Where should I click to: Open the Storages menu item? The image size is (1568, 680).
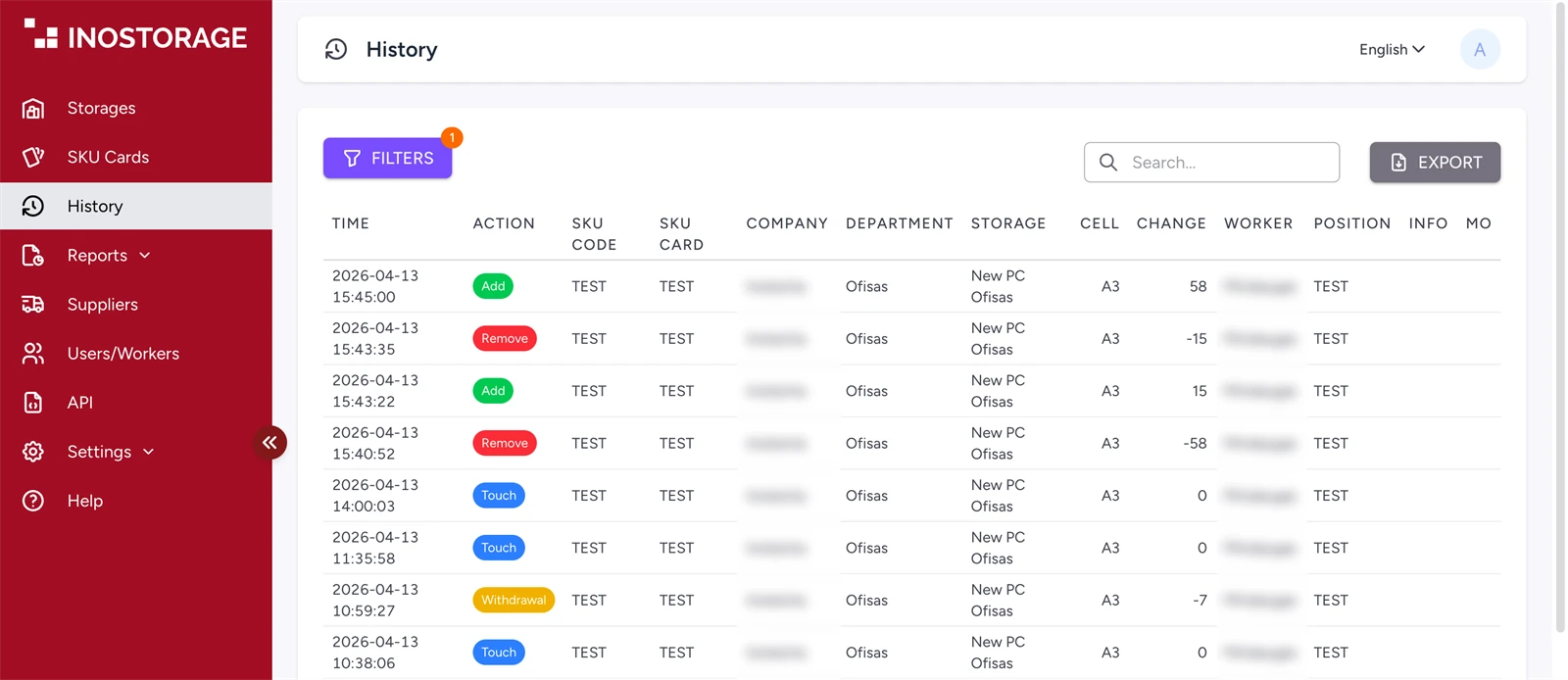[x=136, y=108]
